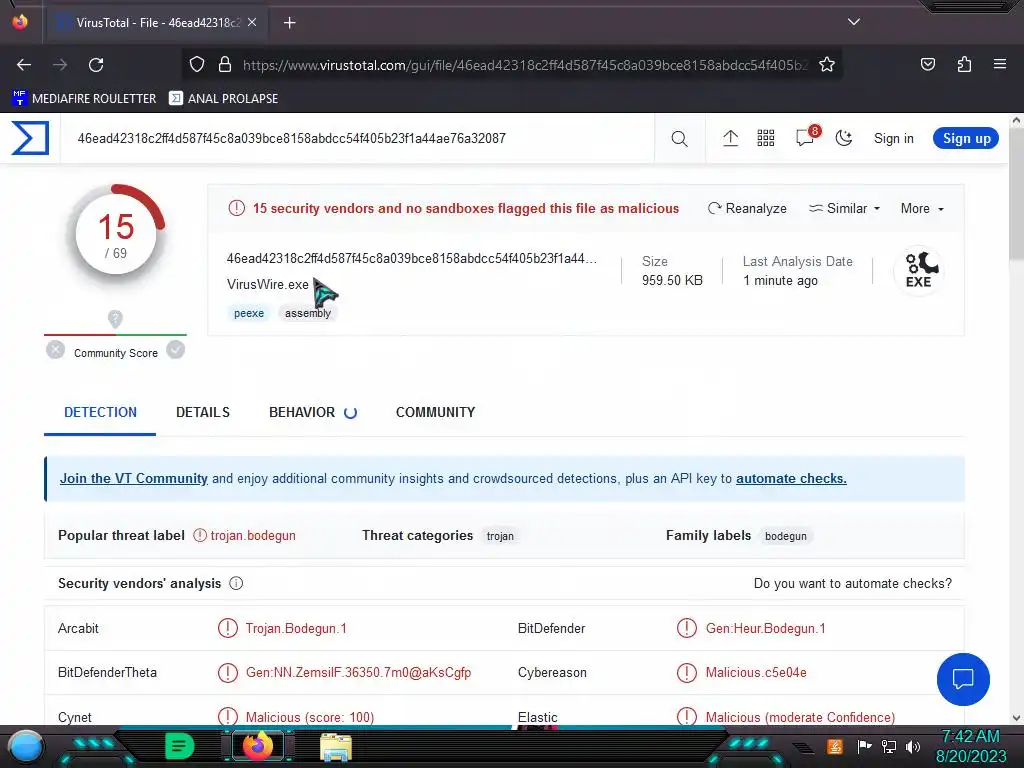Open Start orb menu
This screenshot has height=768, width=1024.
(x=26, y=748)
